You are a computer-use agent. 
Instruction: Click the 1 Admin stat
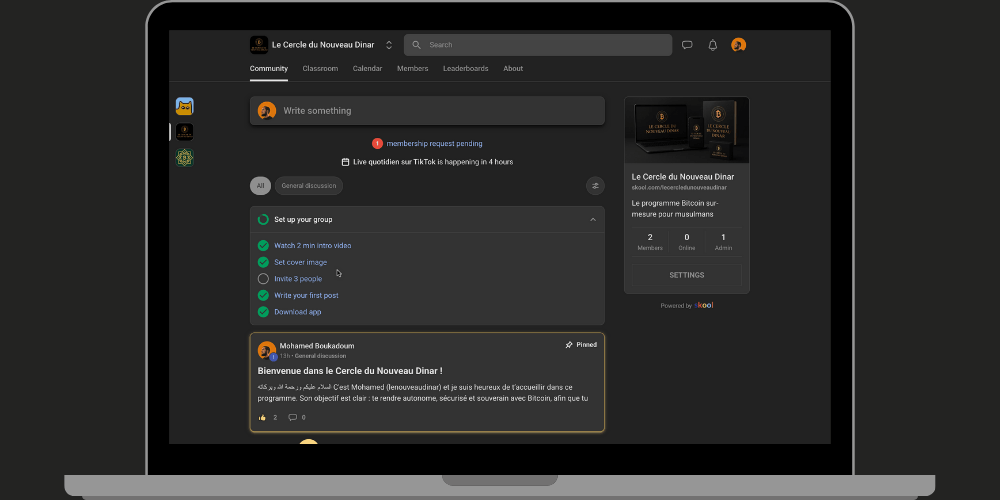[x=723, y=242]
